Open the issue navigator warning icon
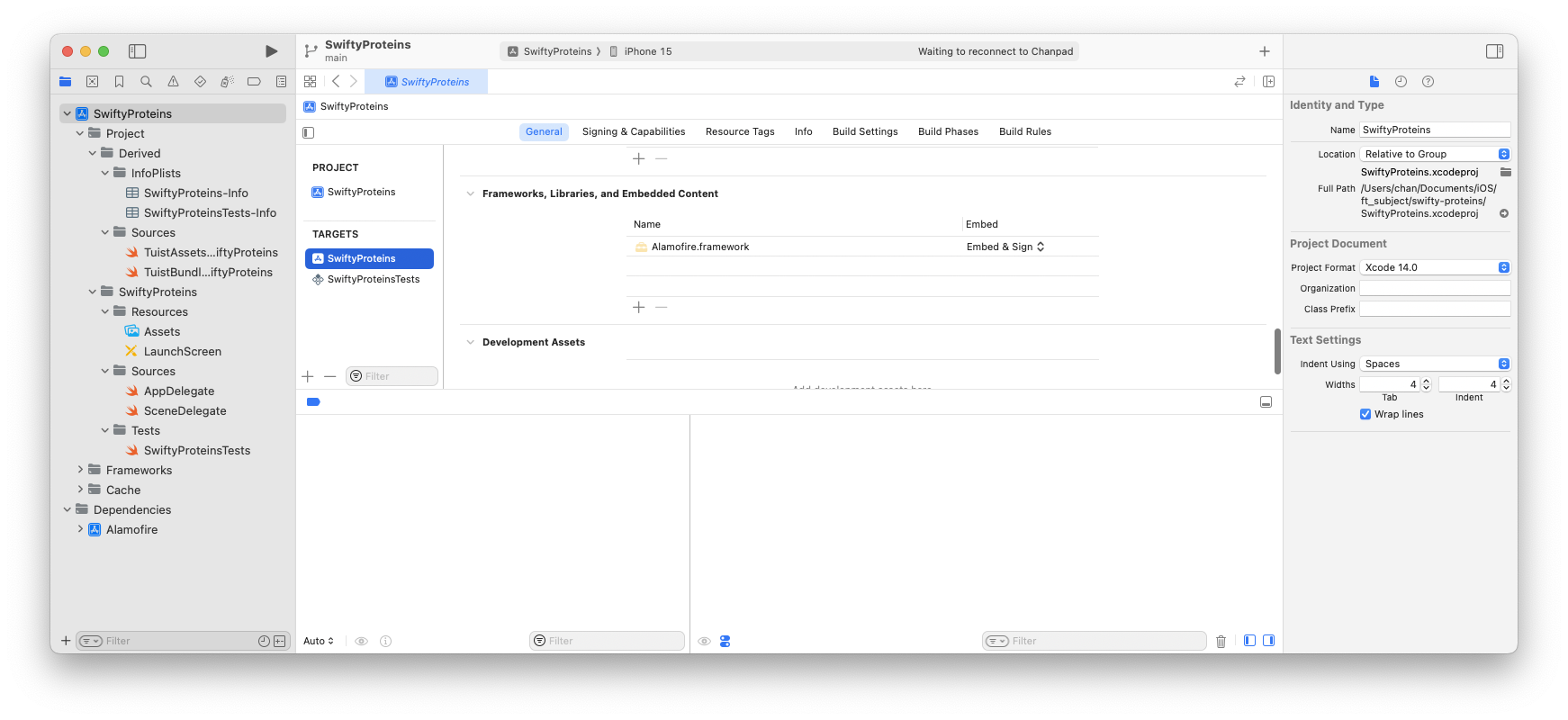 pos(173,81)
